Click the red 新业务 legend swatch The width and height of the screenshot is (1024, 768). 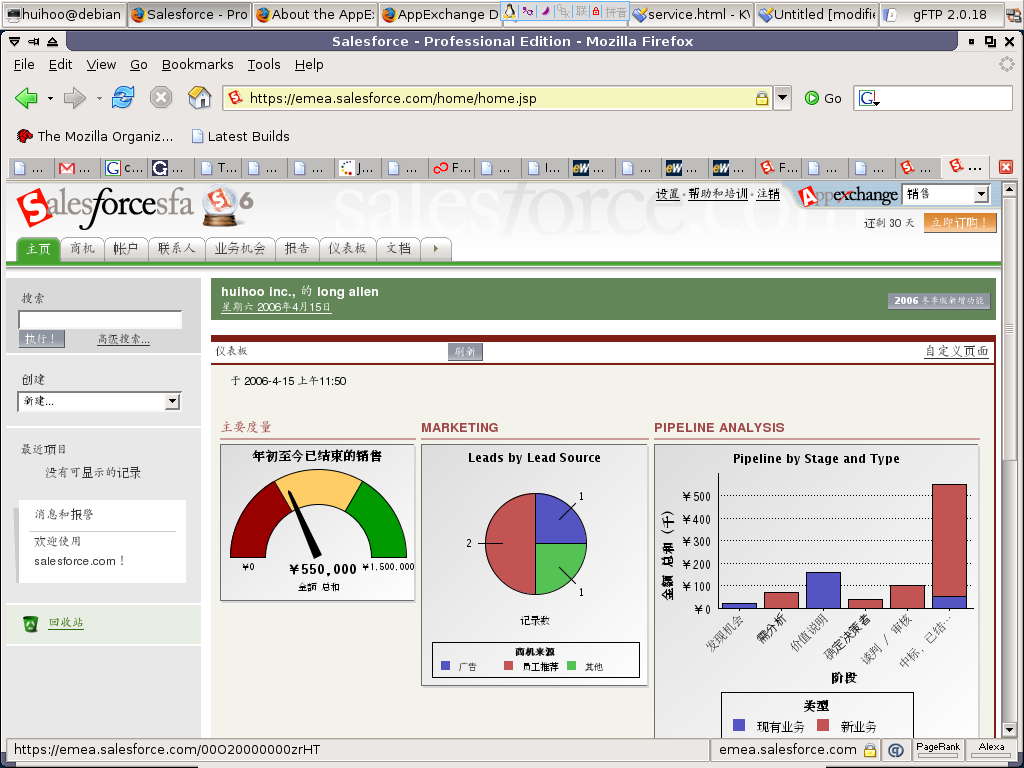click(x=823, y=726)
